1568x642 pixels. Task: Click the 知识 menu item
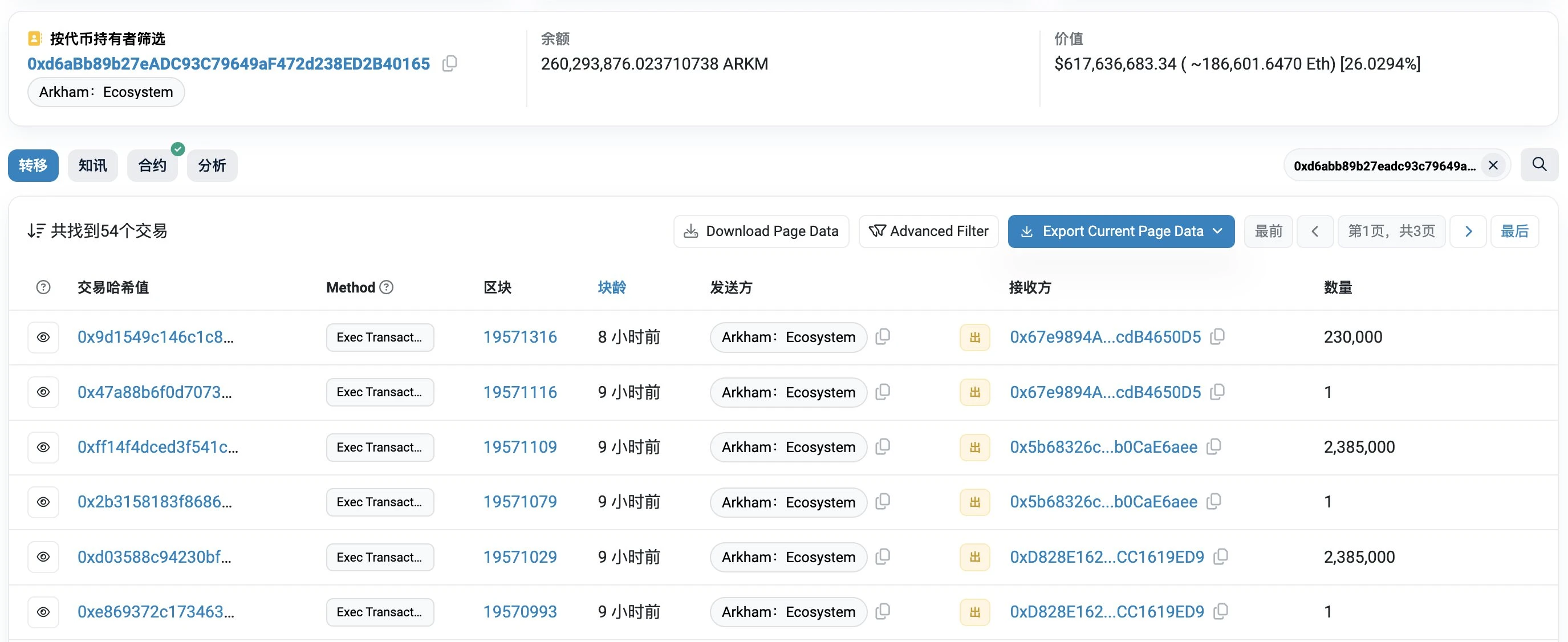coord(93,164)
